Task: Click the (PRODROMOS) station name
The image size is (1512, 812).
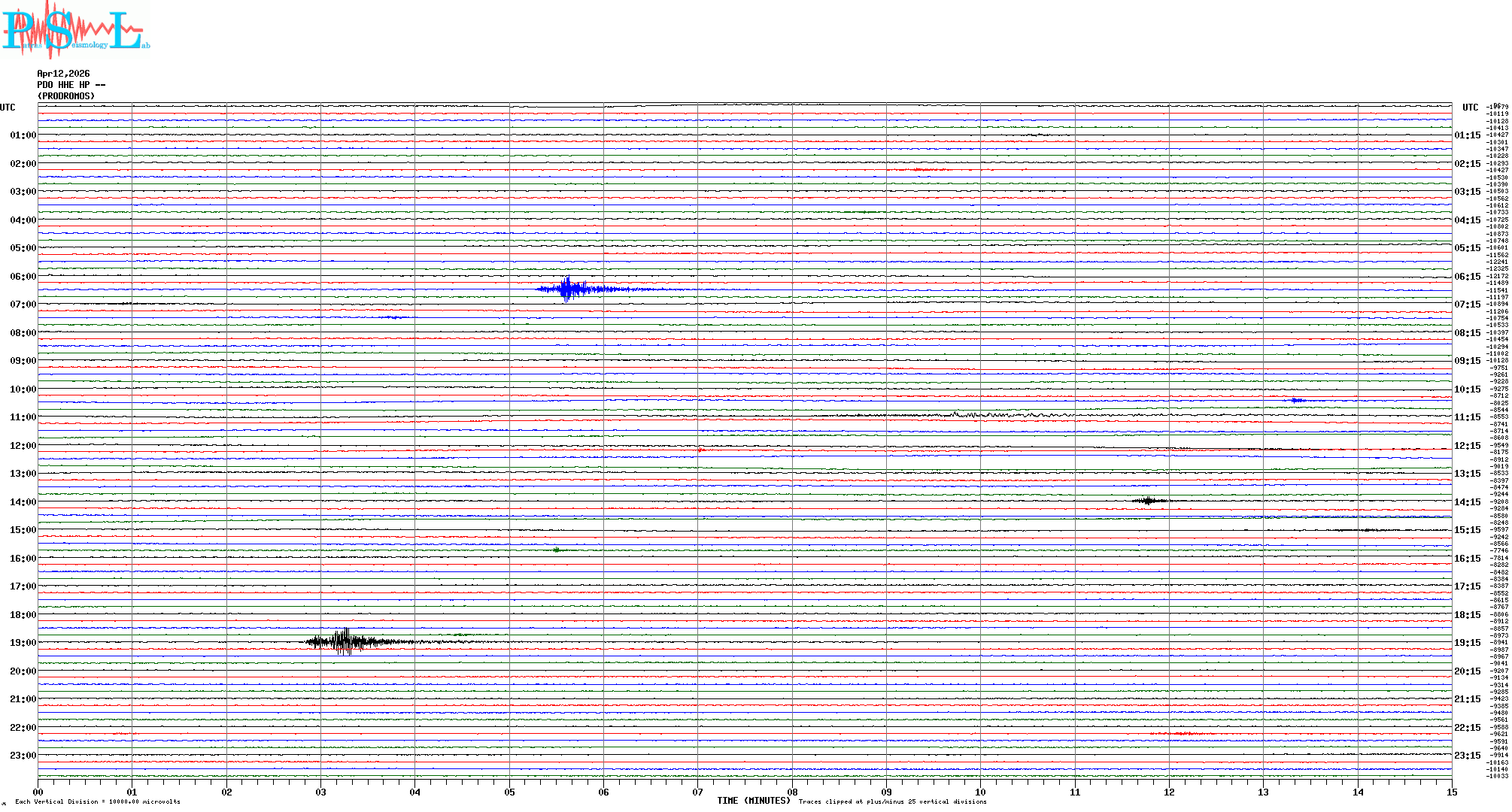Action: click(66, 96)
